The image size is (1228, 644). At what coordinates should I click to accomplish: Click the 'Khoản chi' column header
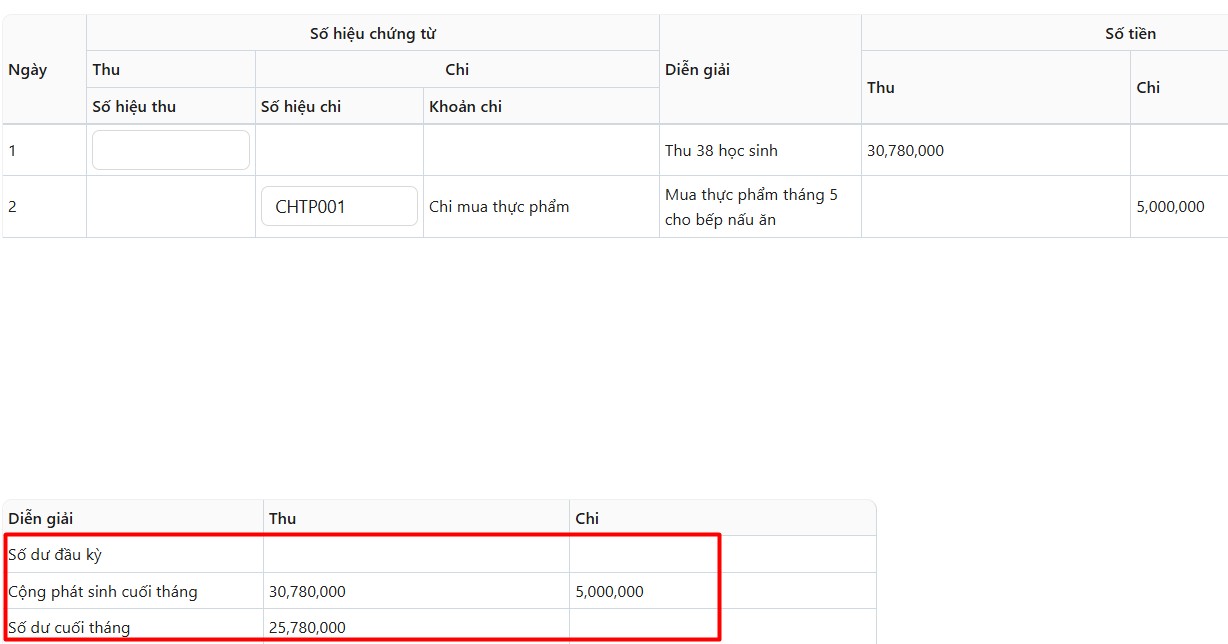(x=465, y=107)
